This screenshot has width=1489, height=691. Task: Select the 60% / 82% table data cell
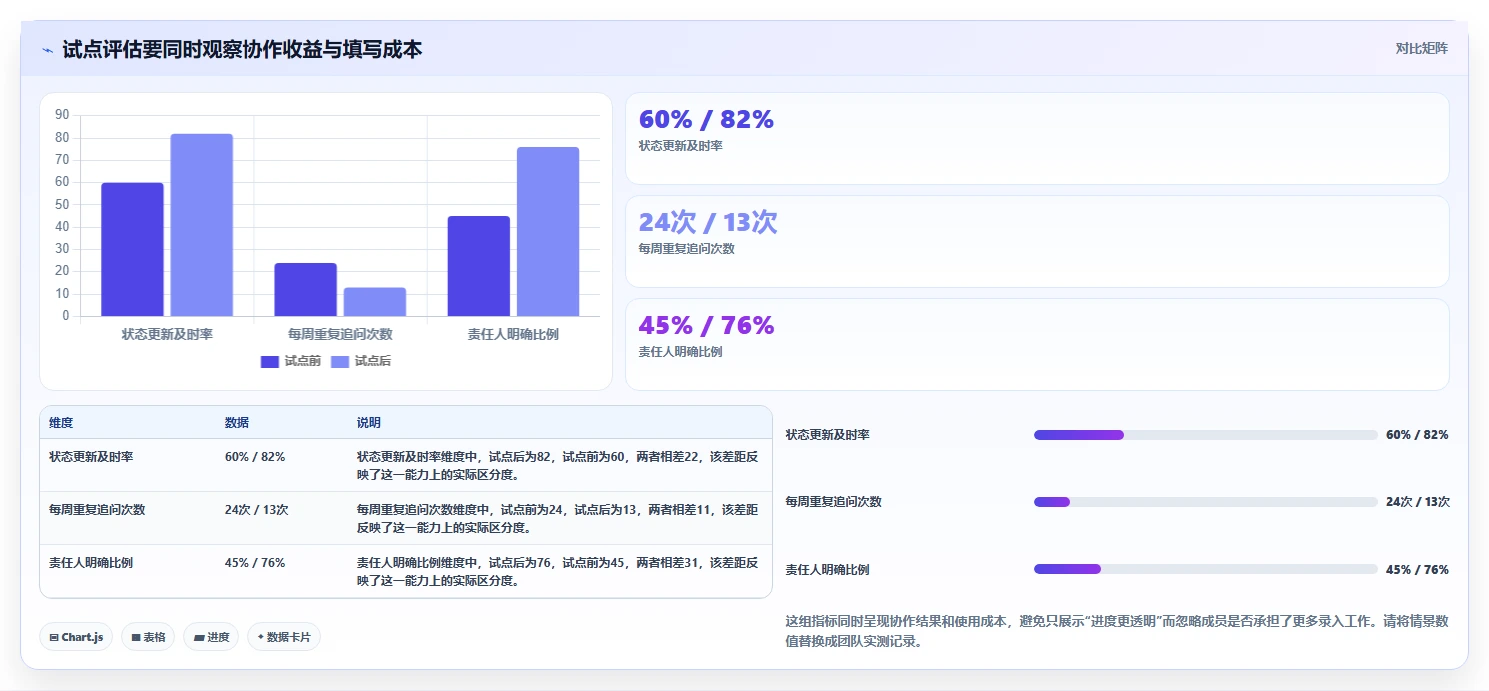click(255, 456)
